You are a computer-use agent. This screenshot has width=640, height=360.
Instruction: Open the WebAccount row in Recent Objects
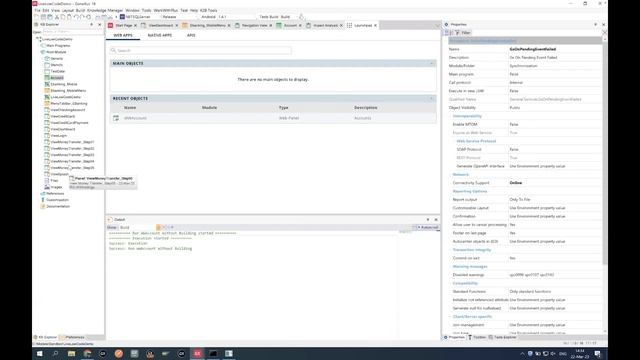(273, 118)
